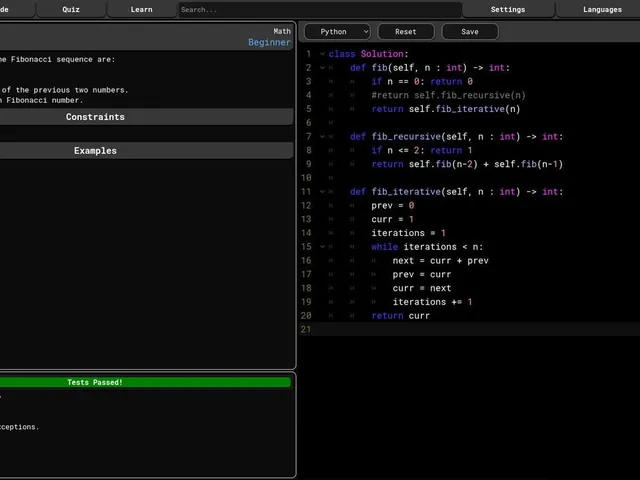
Task: Click the 'curr = next' code line
Action: pyautogui.click(x=422, y=288)
